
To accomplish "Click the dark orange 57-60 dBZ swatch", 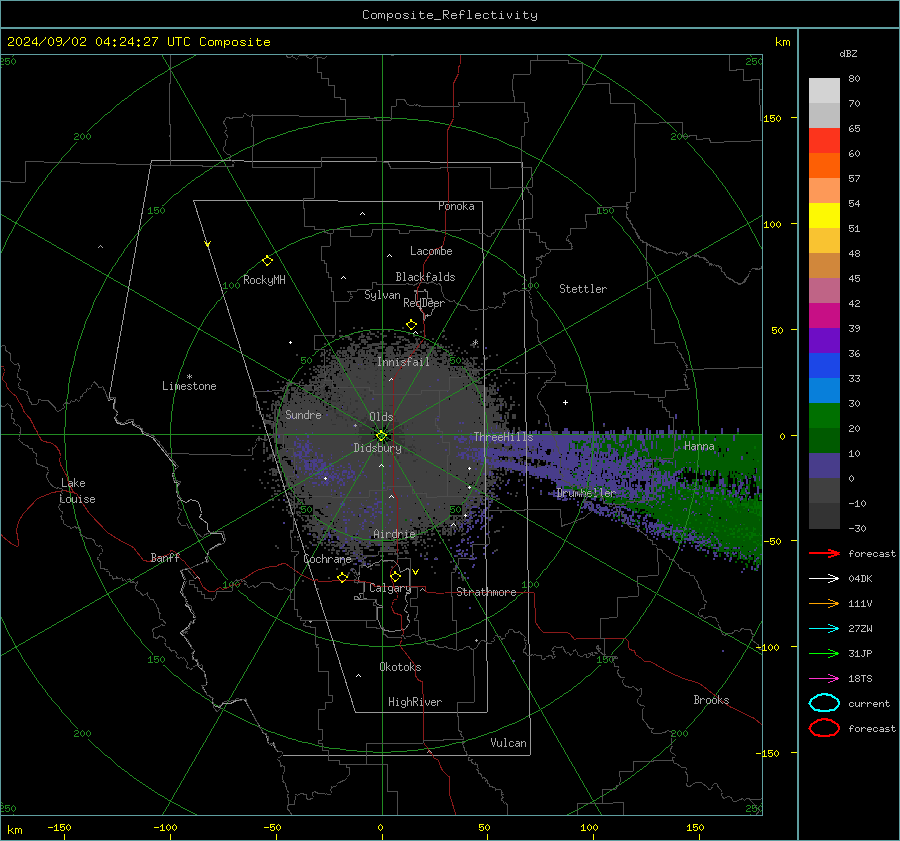I will 824,166.
